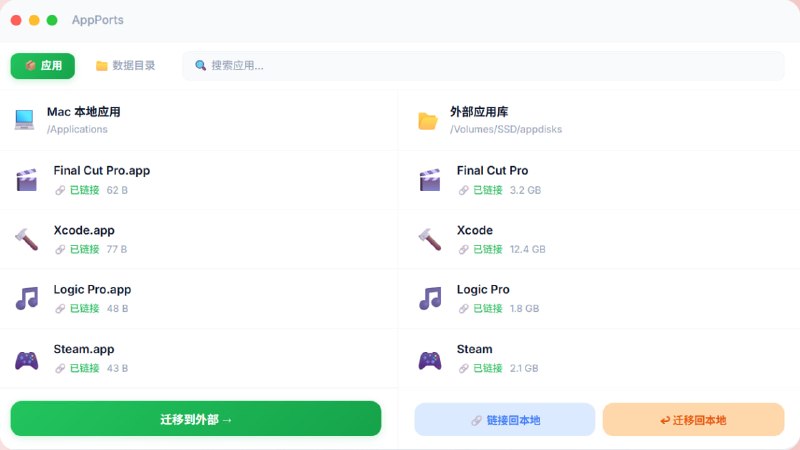
Task: Switch to the 应用 tab
Action: [43, 66]
